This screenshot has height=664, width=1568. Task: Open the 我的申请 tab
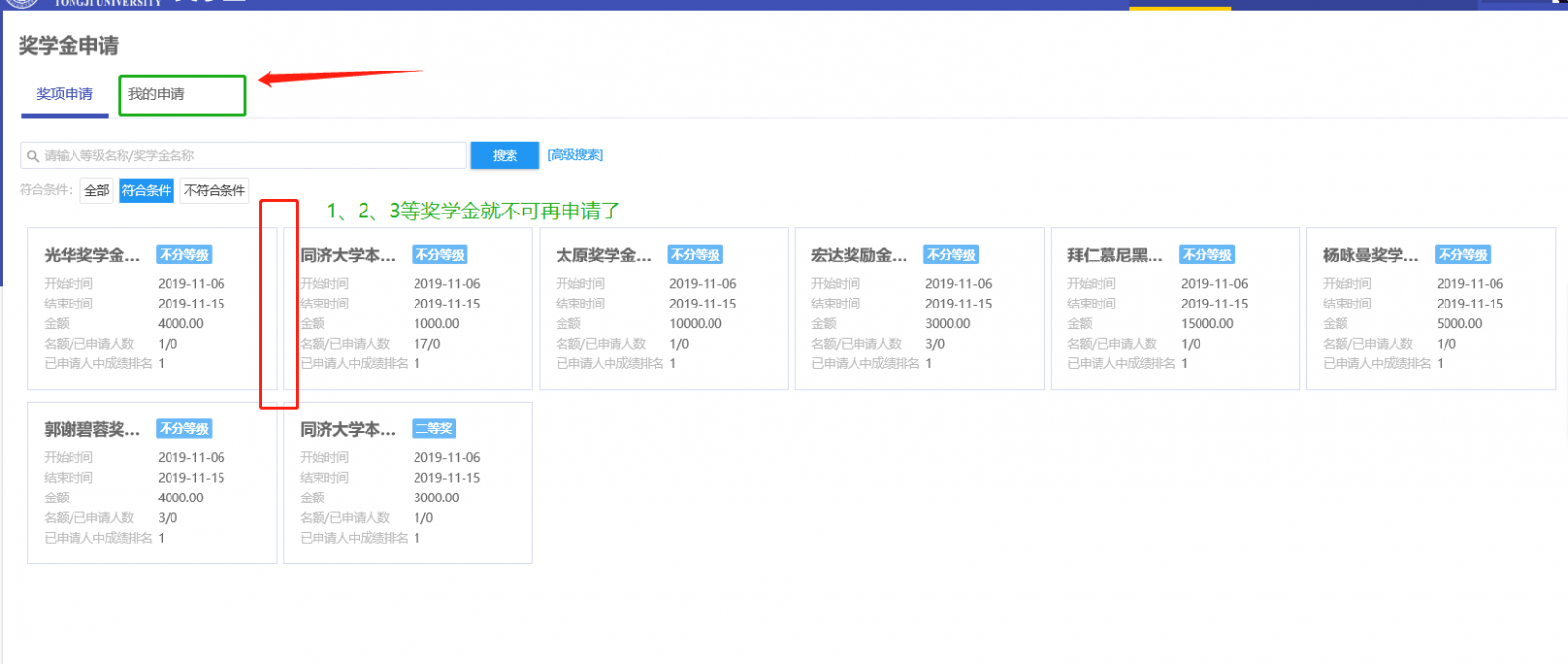[x=157, y=94]
